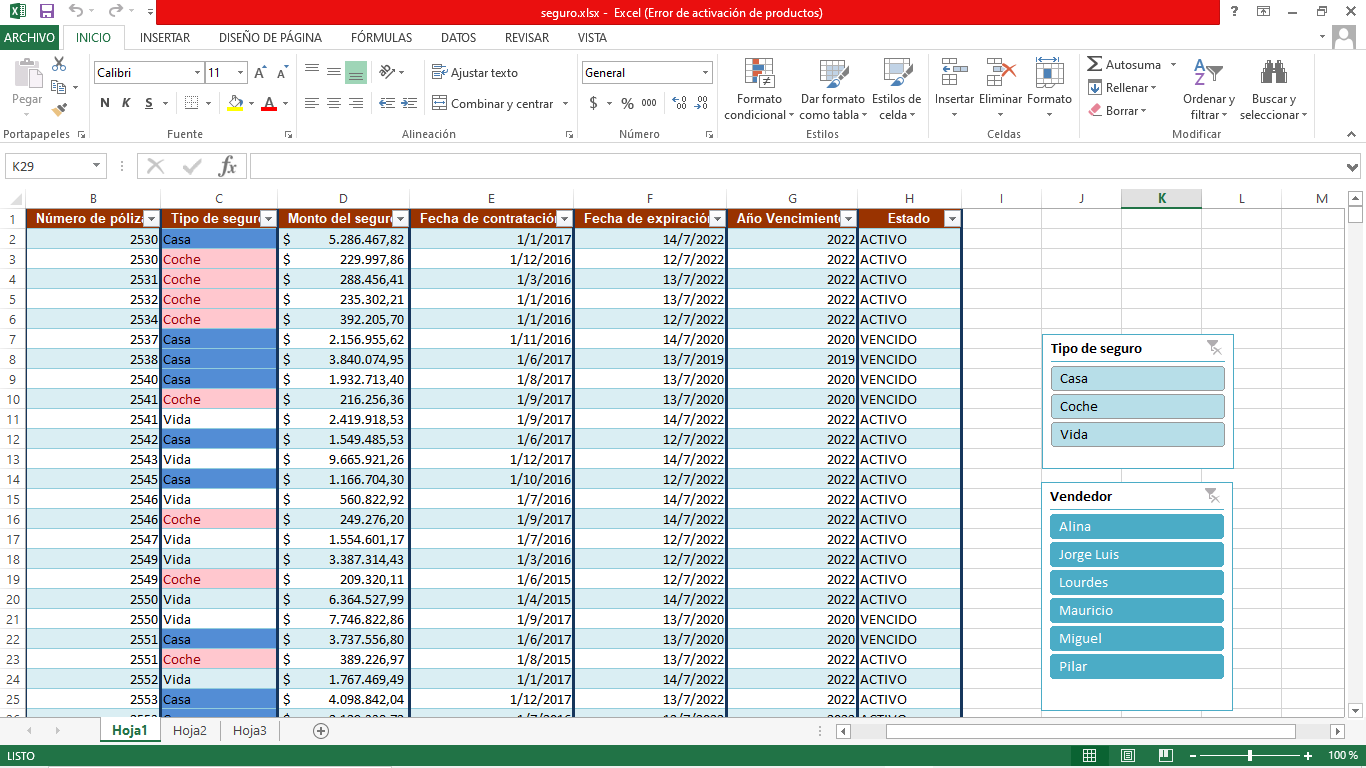Switch to the INSERTAR ribbon tab
The height and width of the screenshot is (768, 1366).
tap(163, 37)
